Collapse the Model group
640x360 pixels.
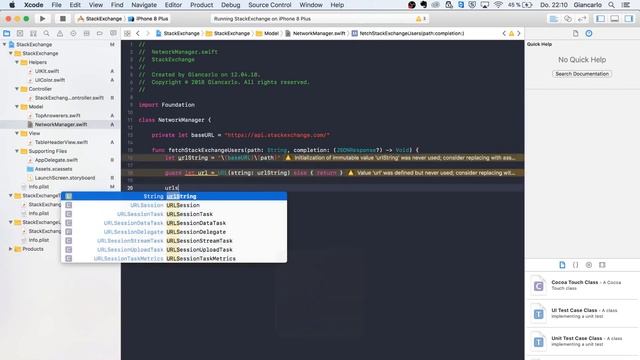(17, 107)
